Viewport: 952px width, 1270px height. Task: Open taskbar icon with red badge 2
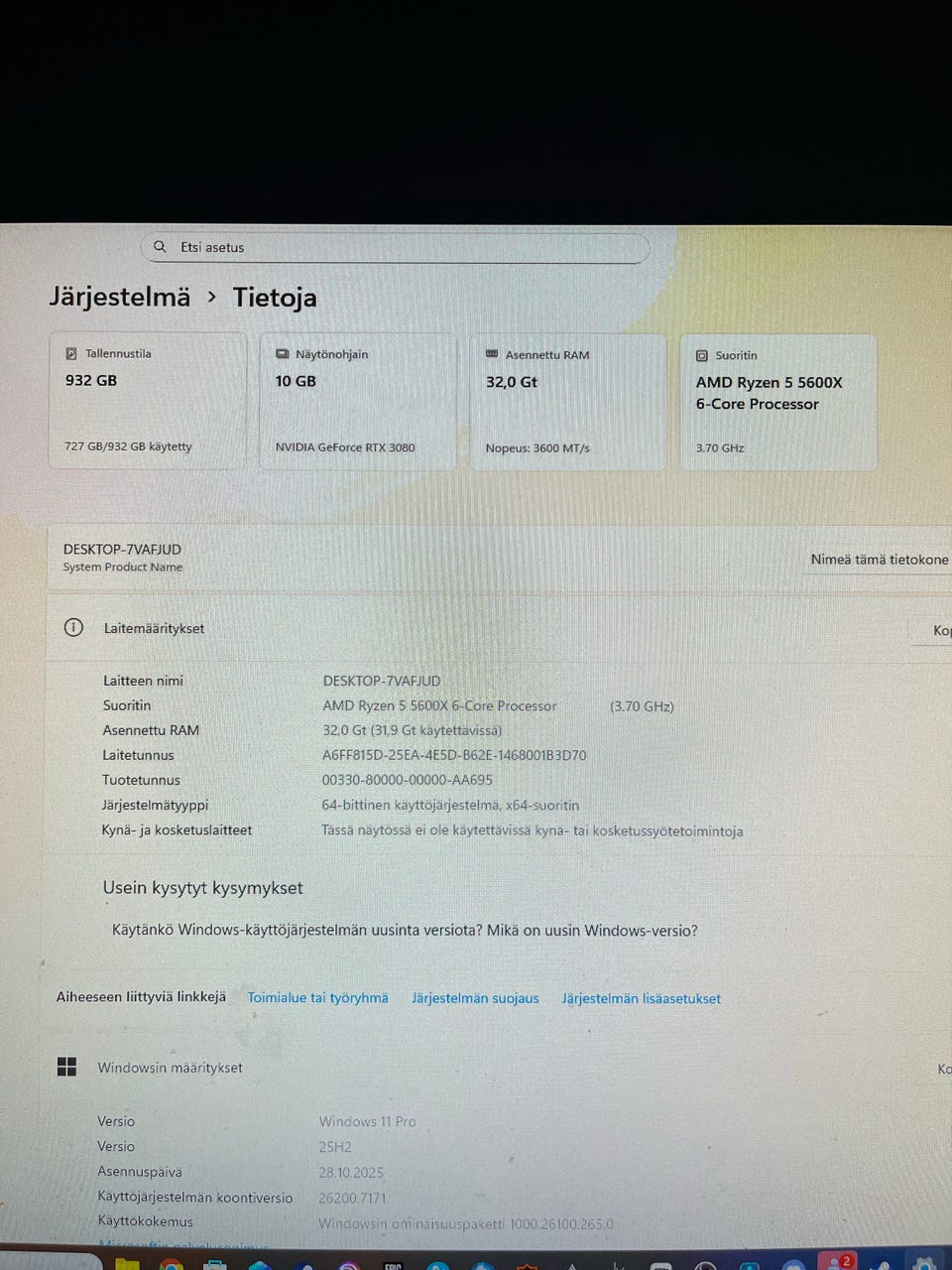[836, 1262]
